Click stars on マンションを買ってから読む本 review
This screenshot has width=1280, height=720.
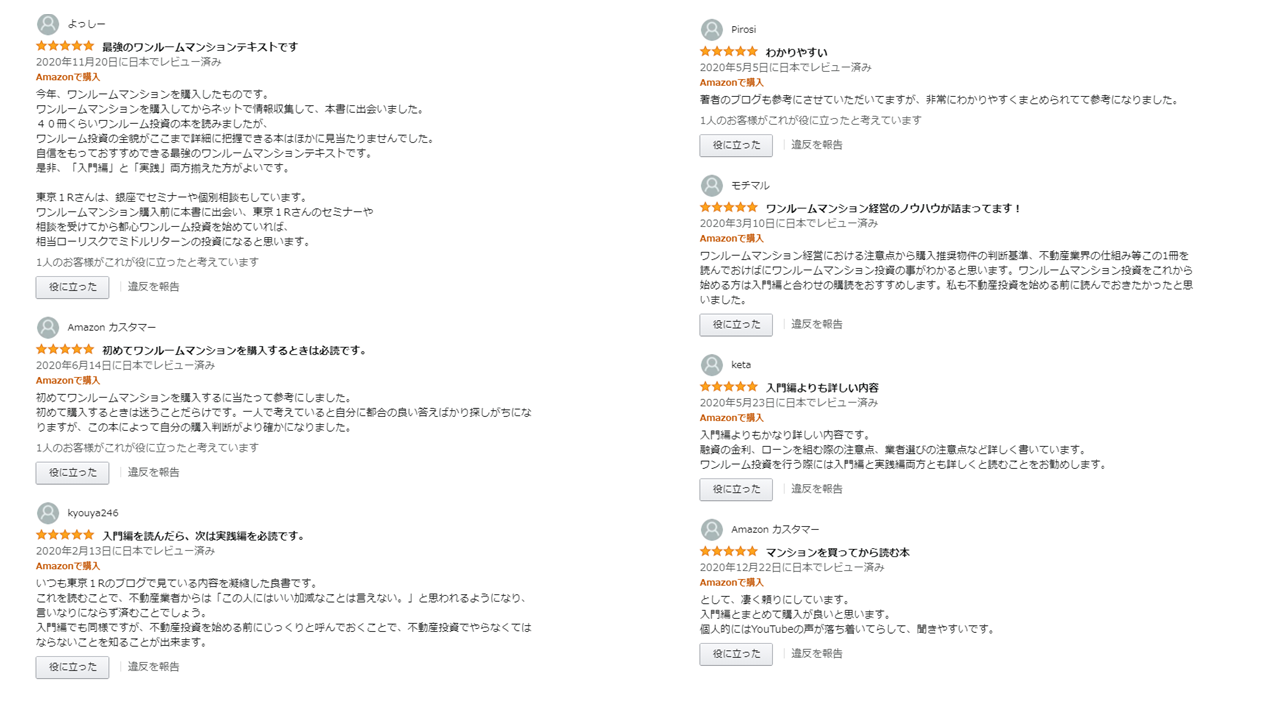pyautogui.click(x=728, y=551)
